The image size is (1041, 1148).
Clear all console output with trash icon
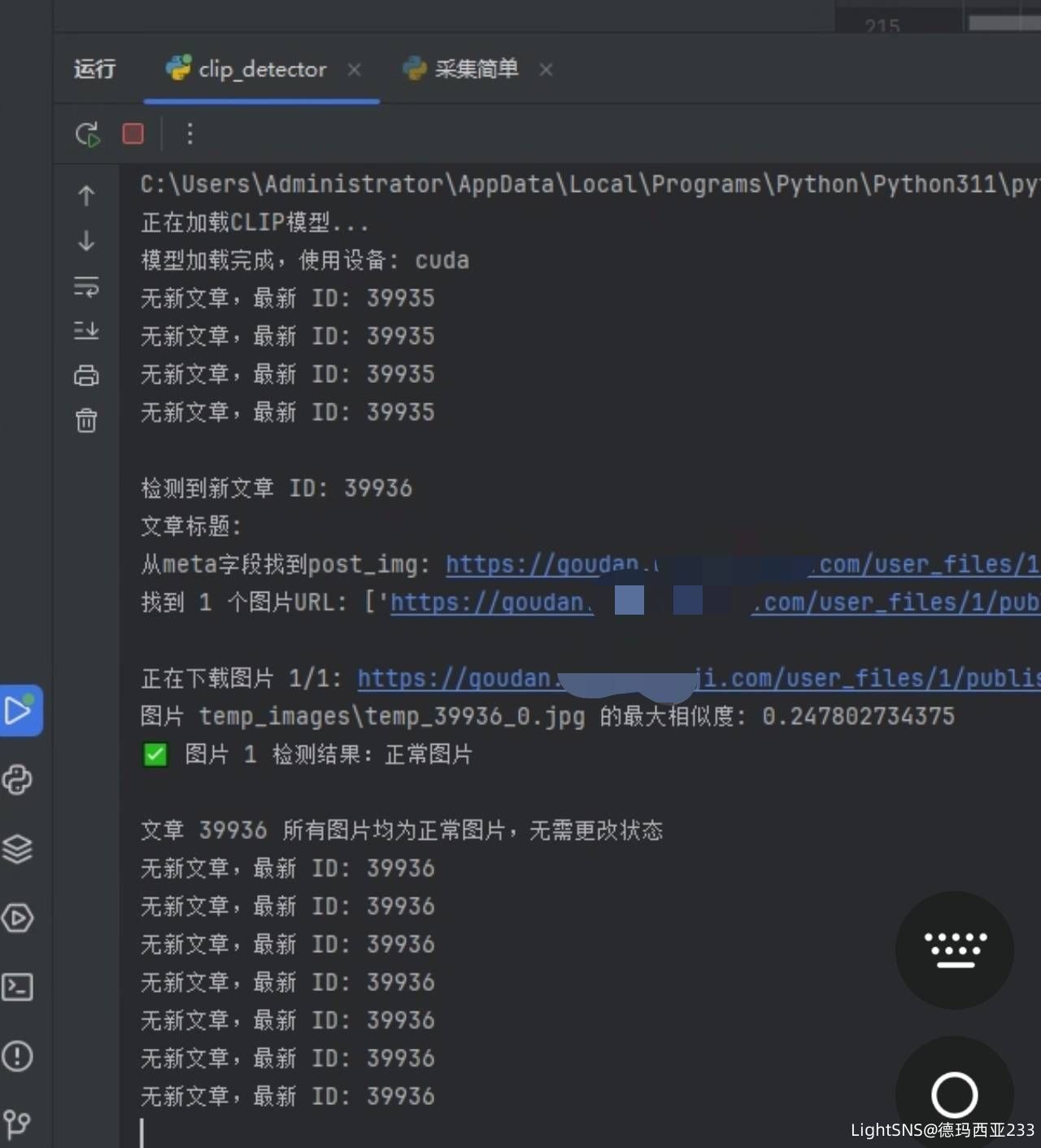click(86, 420)
